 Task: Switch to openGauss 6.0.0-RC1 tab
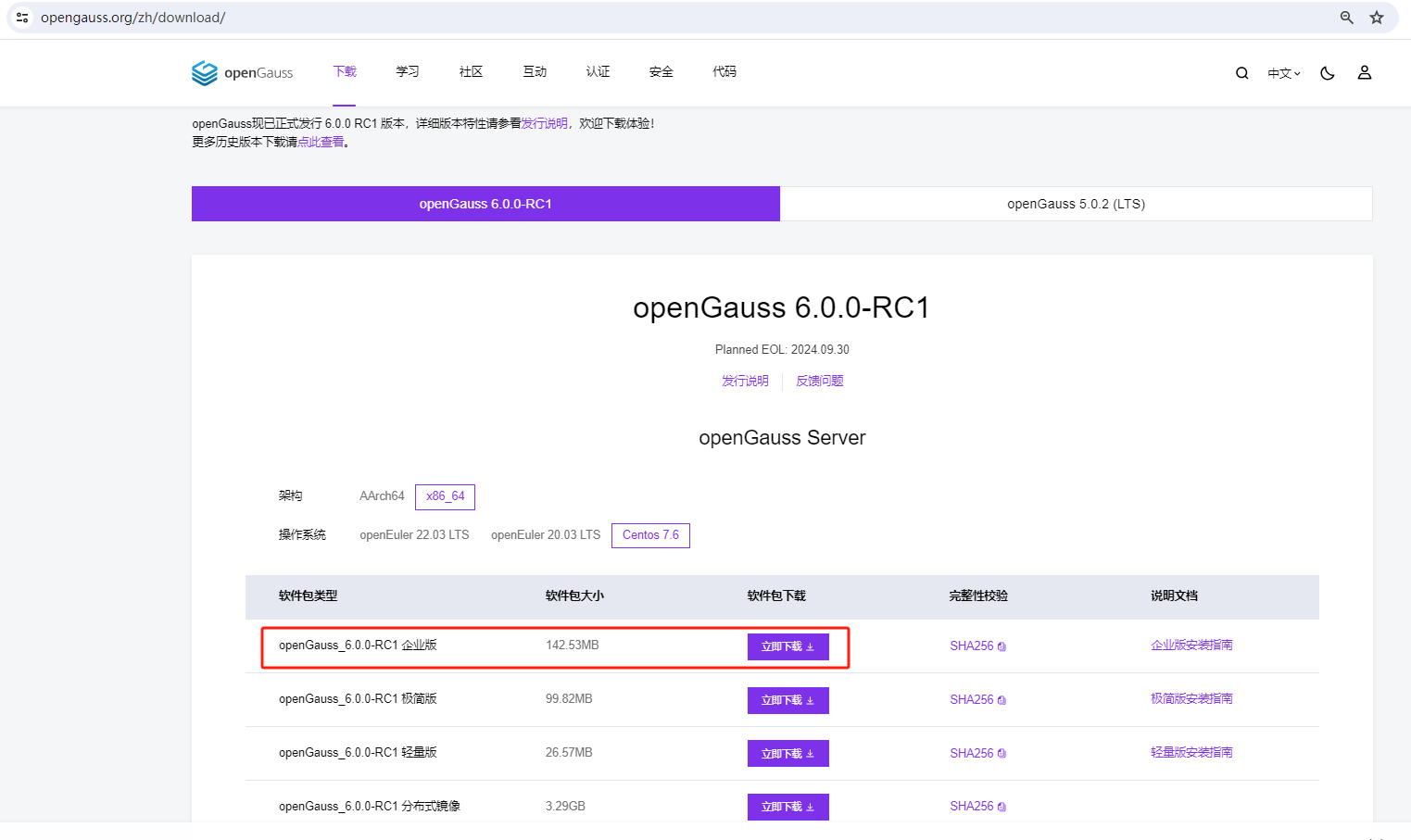[x=485, y=204]
